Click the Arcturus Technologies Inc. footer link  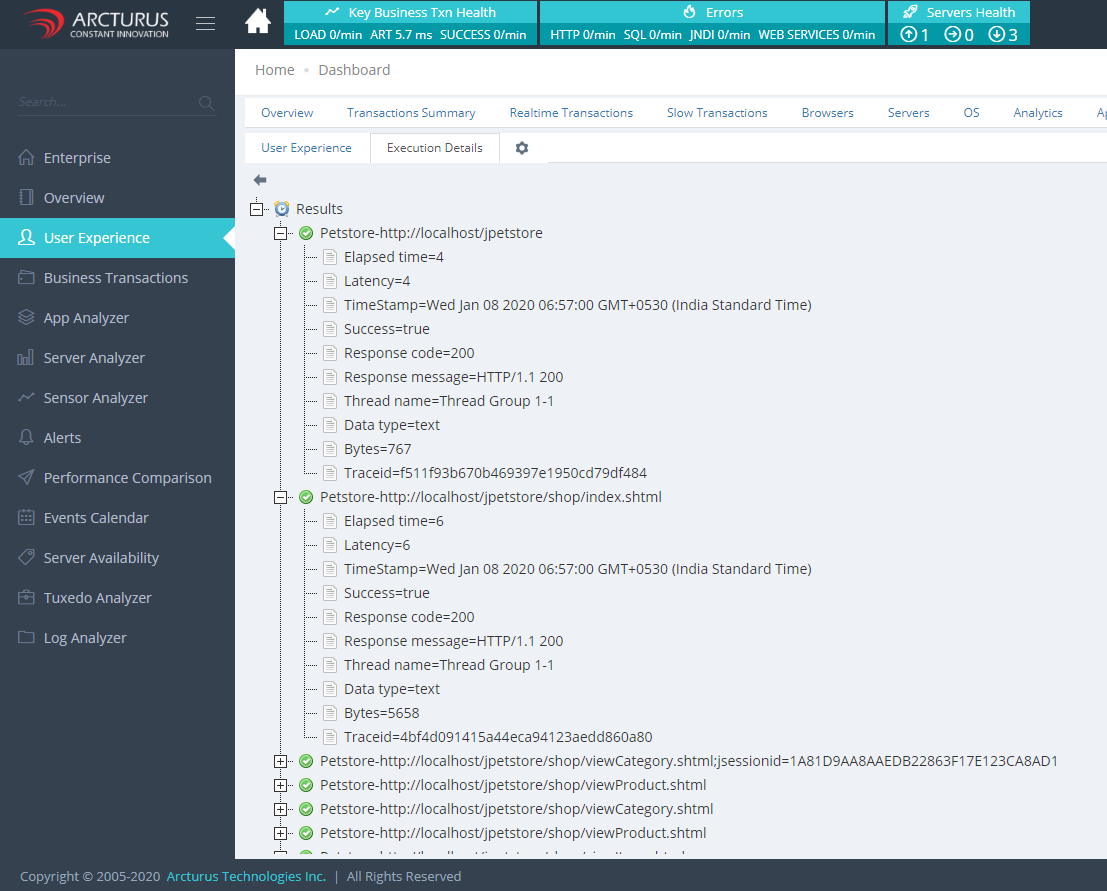click(x=246, y=876)
